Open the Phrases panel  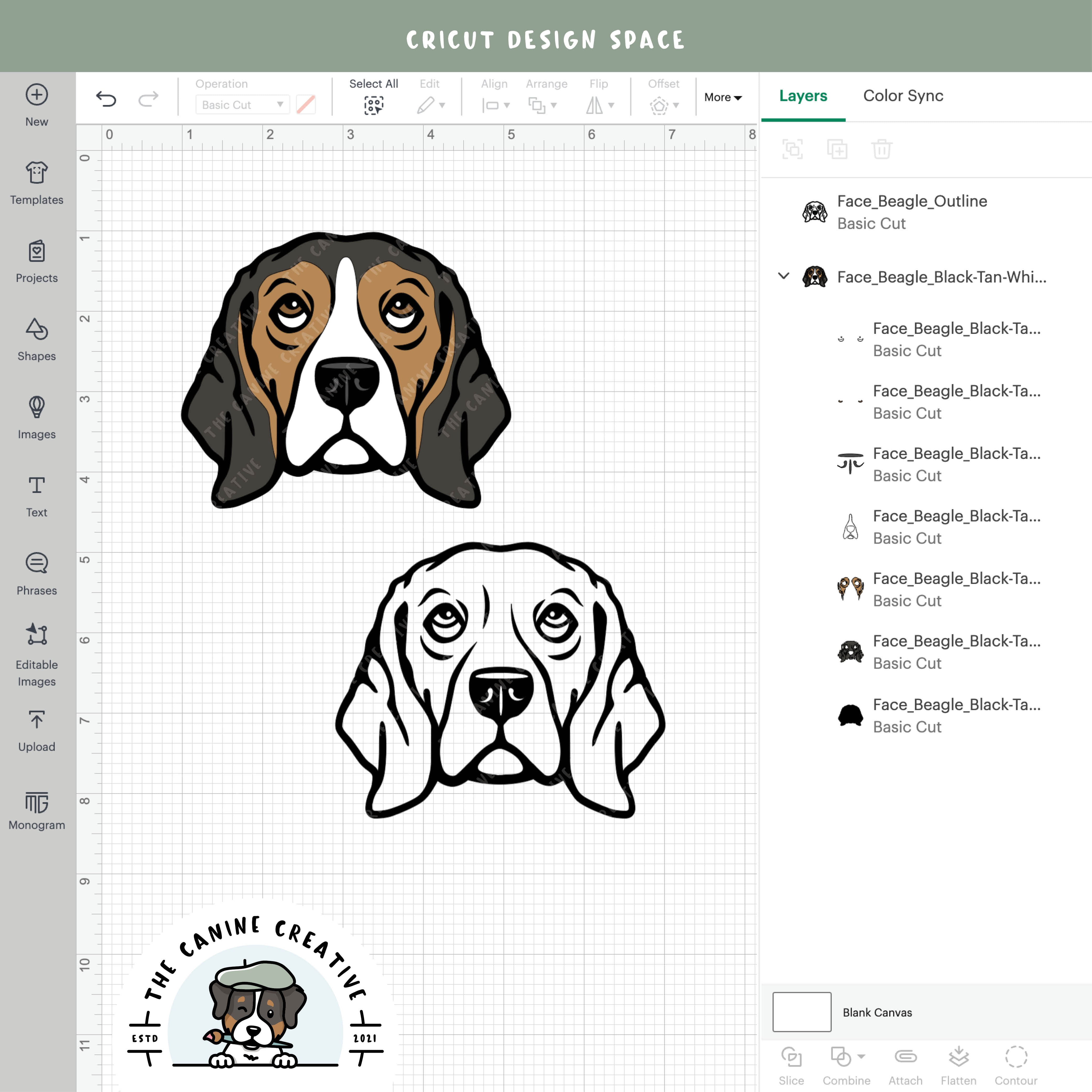coord(36,571)
